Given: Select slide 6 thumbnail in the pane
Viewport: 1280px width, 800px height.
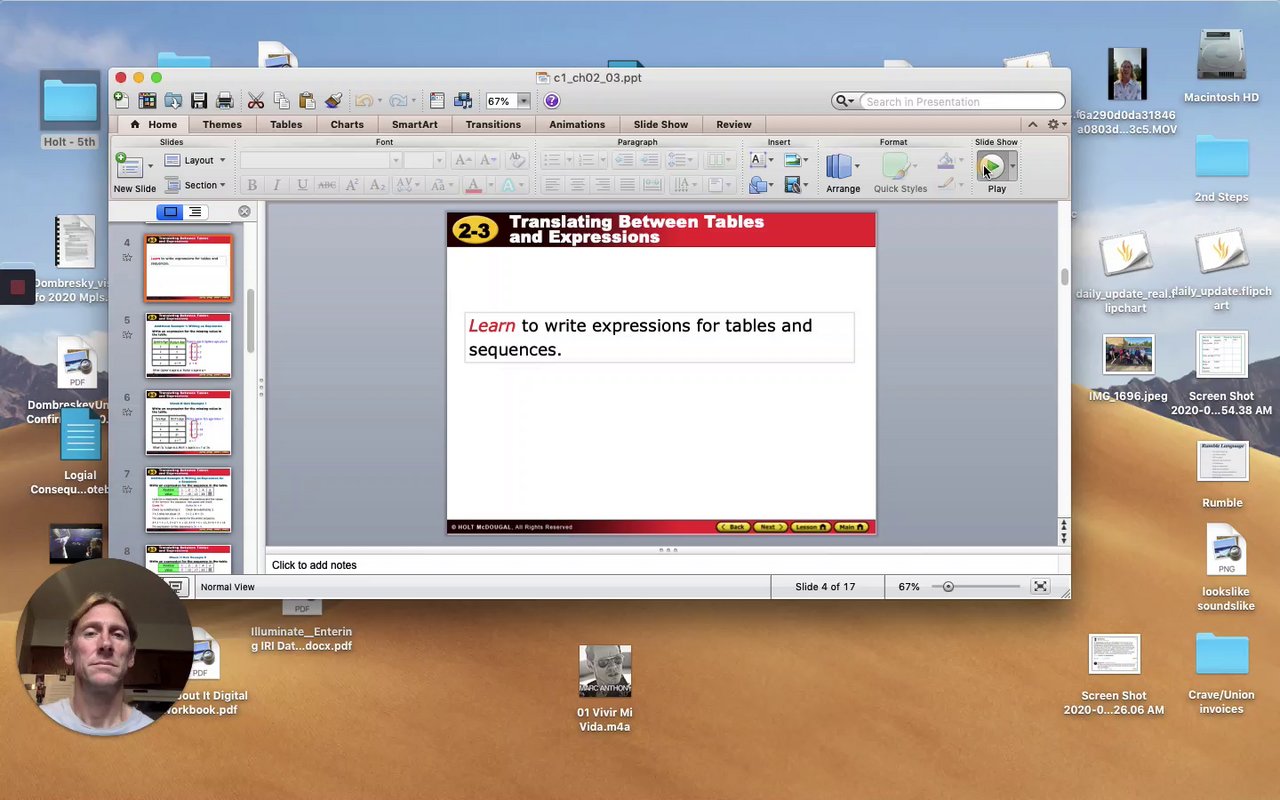Looking at the screenshot, I should [188, 422].
